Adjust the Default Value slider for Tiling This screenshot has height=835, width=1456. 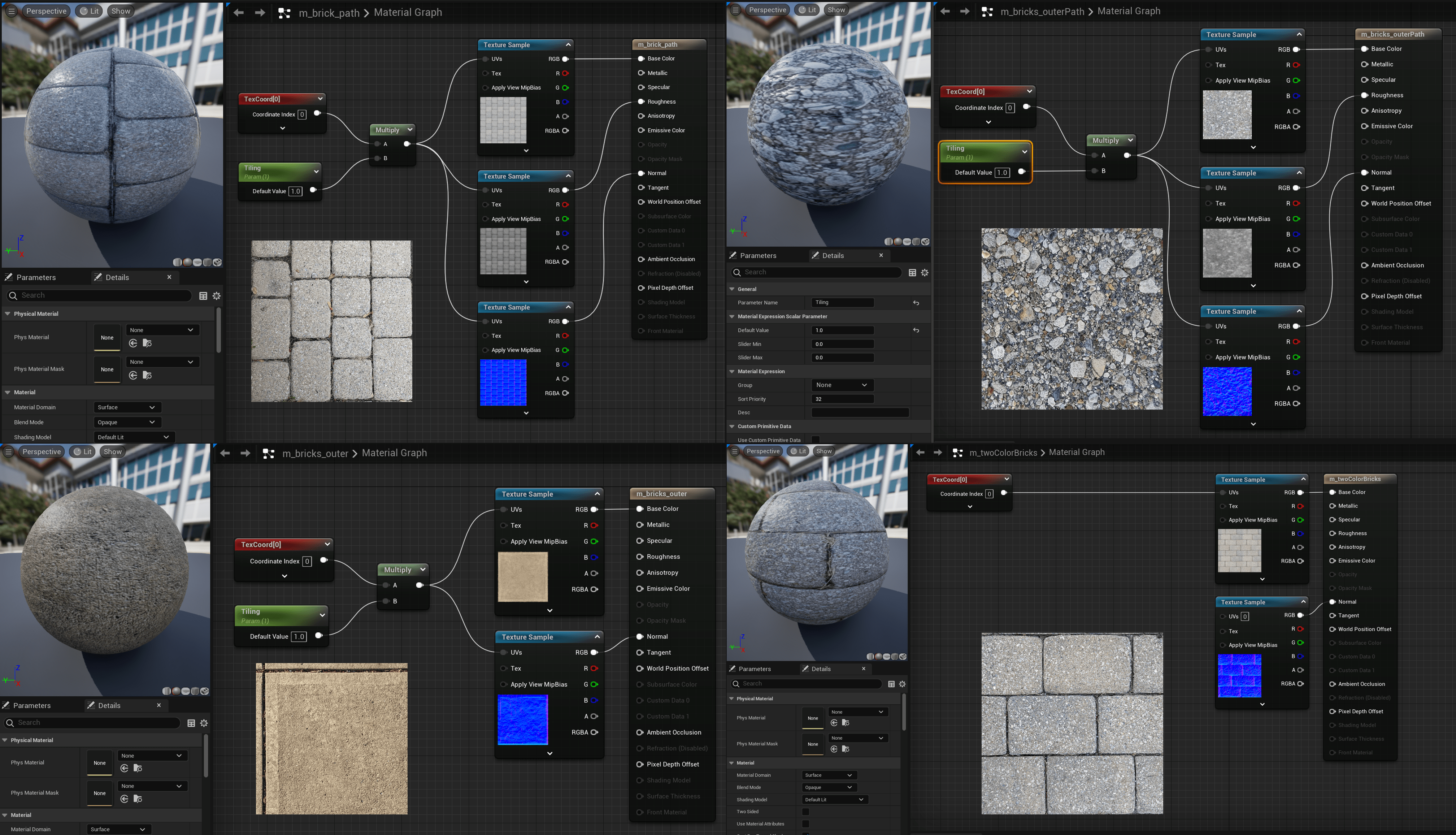(x=843, y=330)
